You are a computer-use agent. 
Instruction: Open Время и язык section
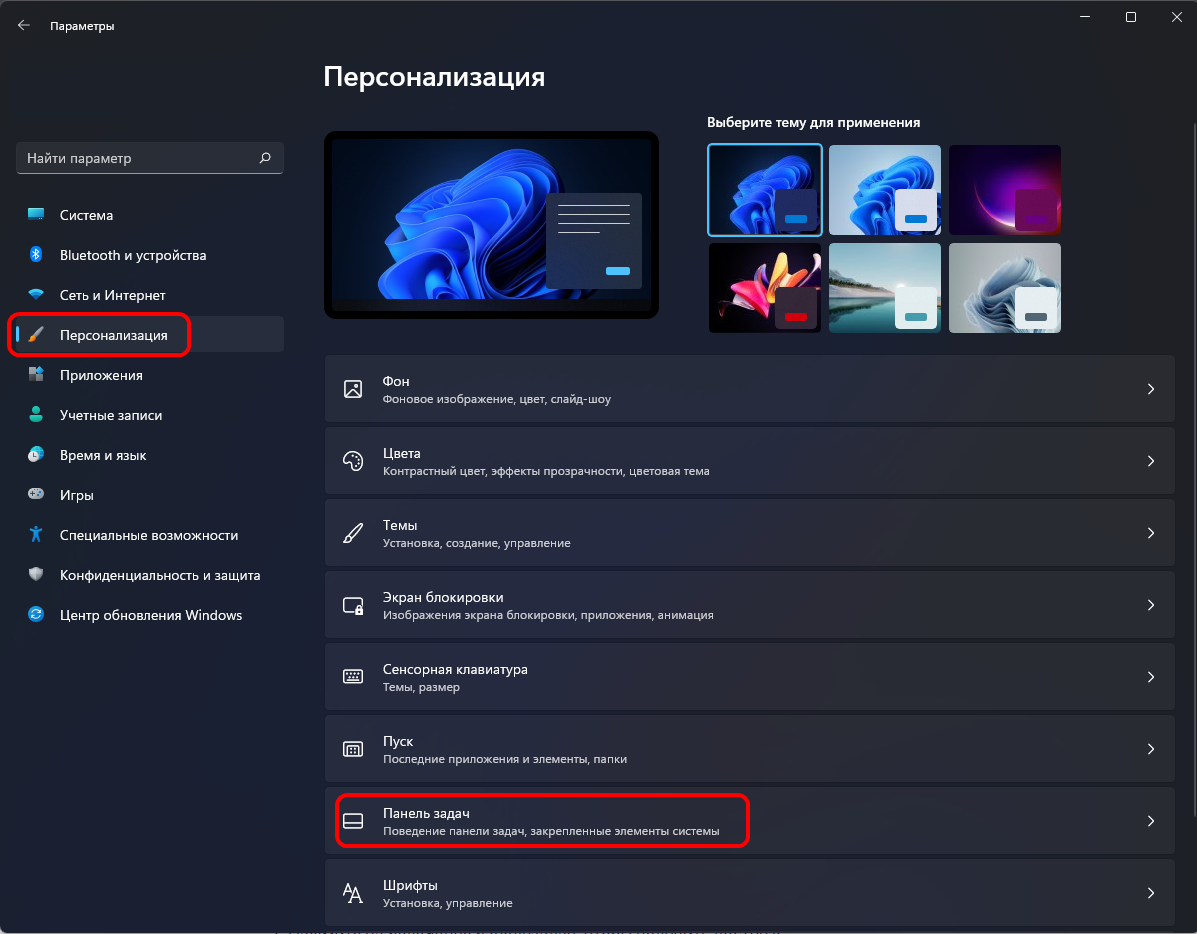click(150, 454)
